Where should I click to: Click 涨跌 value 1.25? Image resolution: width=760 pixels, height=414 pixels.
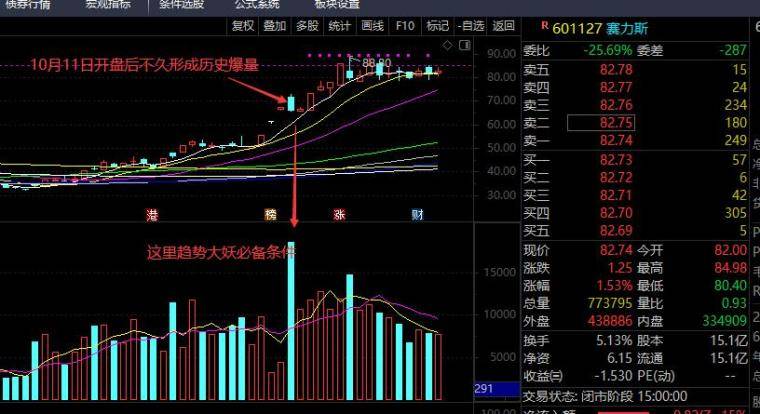pyautogui.click(x=620, y=268)
